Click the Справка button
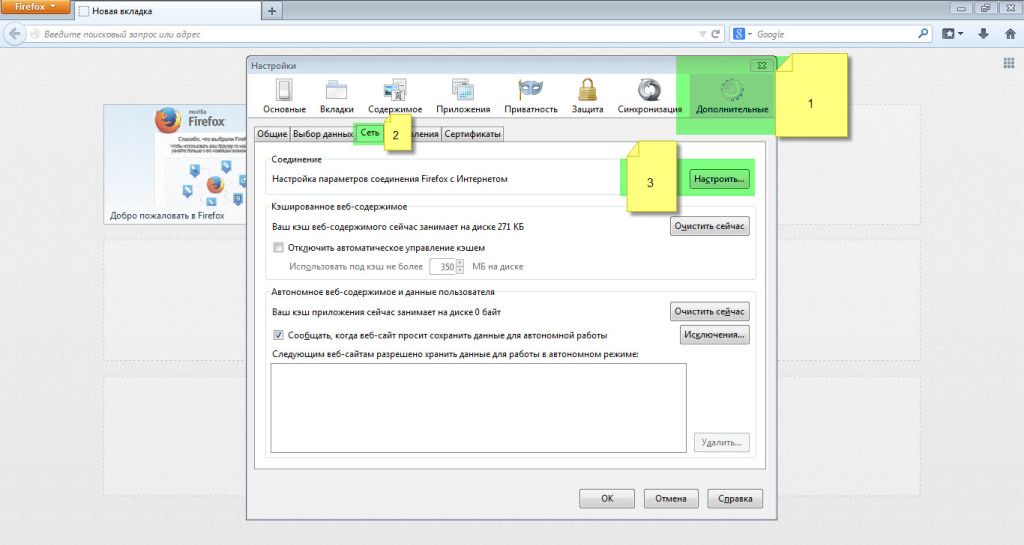 (735, 499)
